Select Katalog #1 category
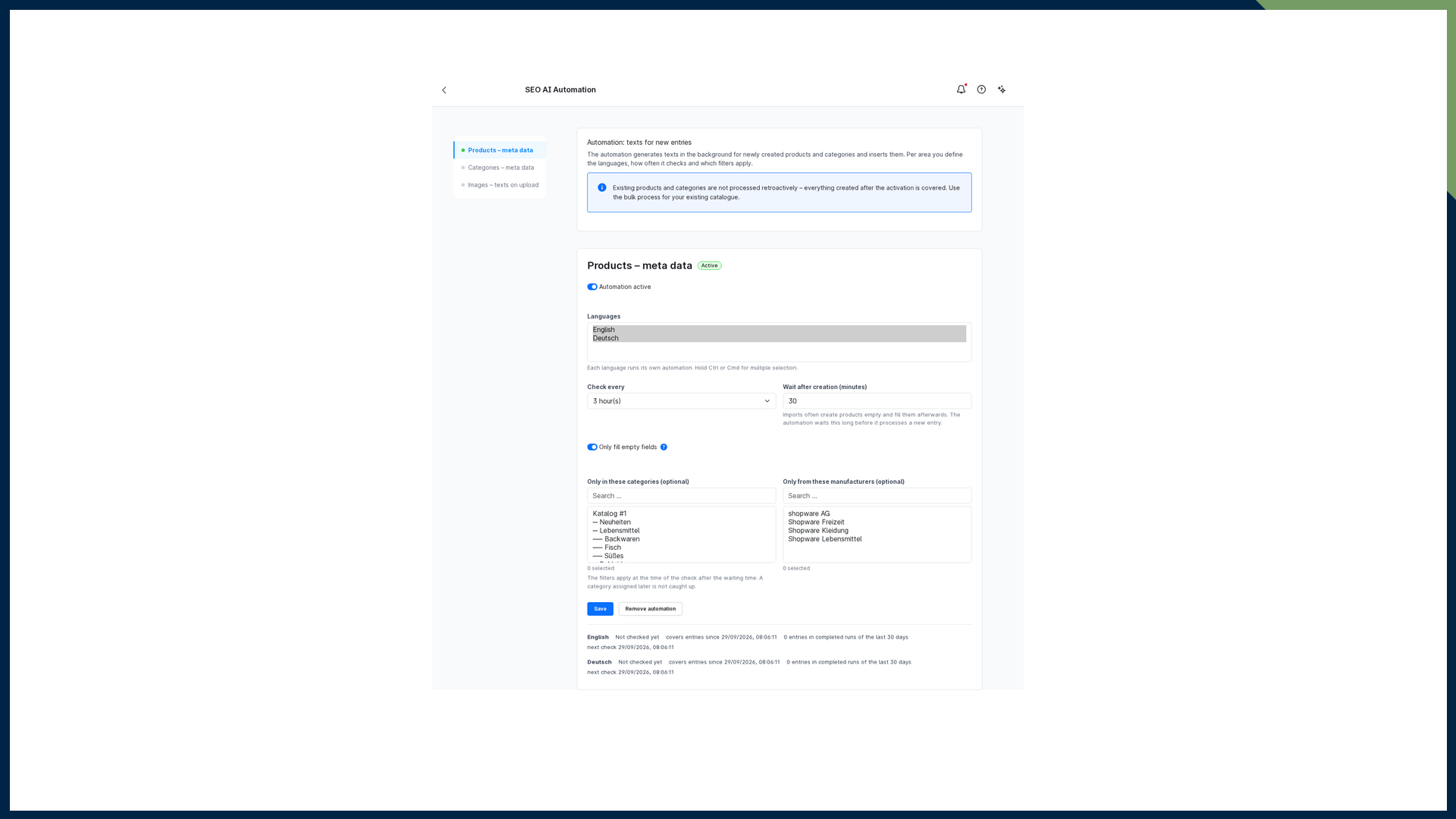1456x819 pixels. pyautogui.click(x=681, y=514)
